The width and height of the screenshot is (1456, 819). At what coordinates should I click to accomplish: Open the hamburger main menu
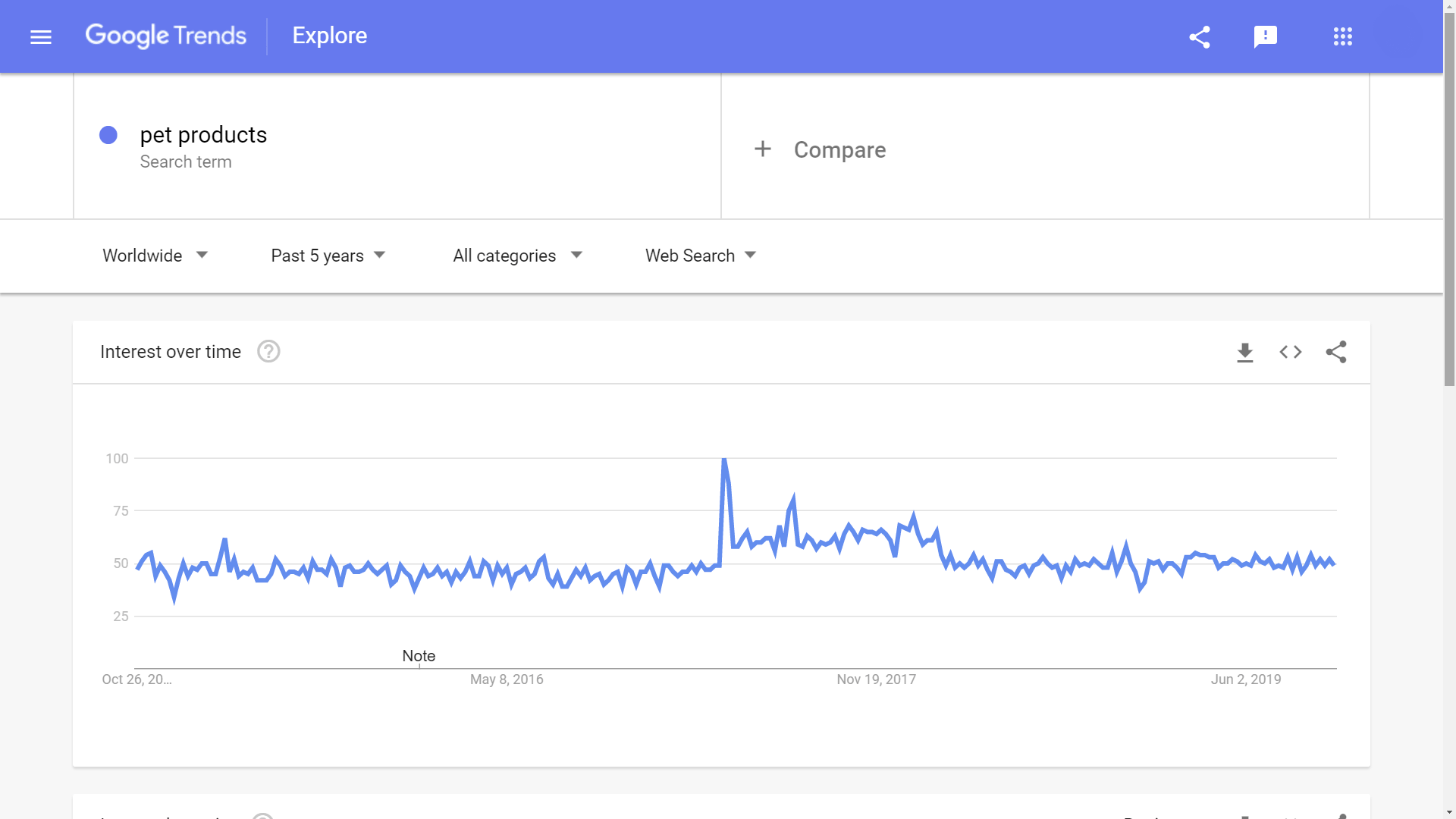[x=41, y=36]
